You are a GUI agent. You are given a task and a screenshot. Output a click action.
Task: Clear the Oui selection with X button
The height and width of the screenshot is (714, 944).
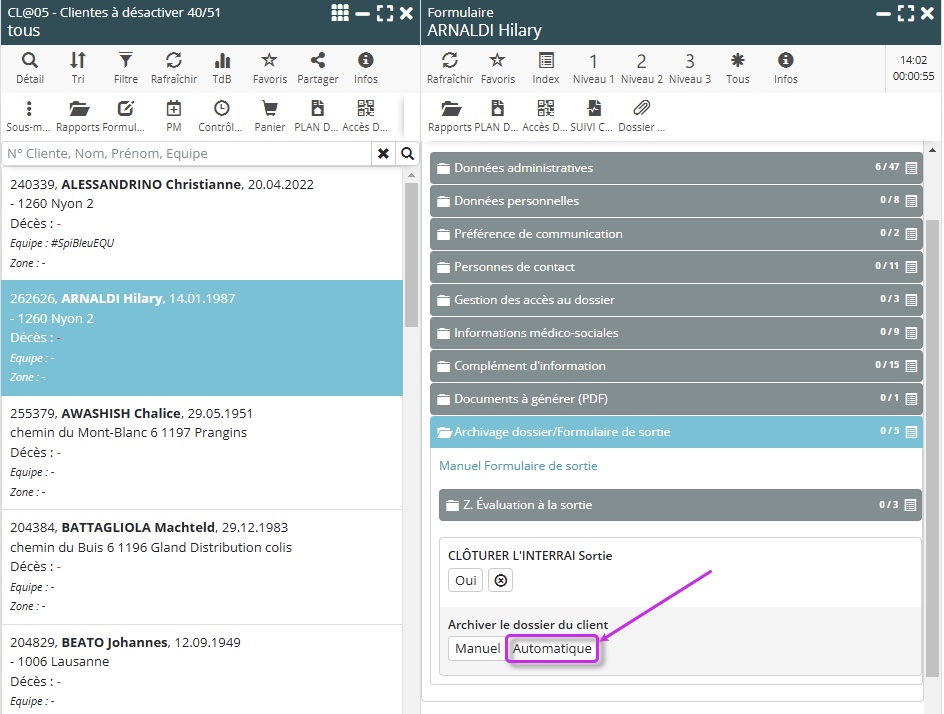coord(502,580)
